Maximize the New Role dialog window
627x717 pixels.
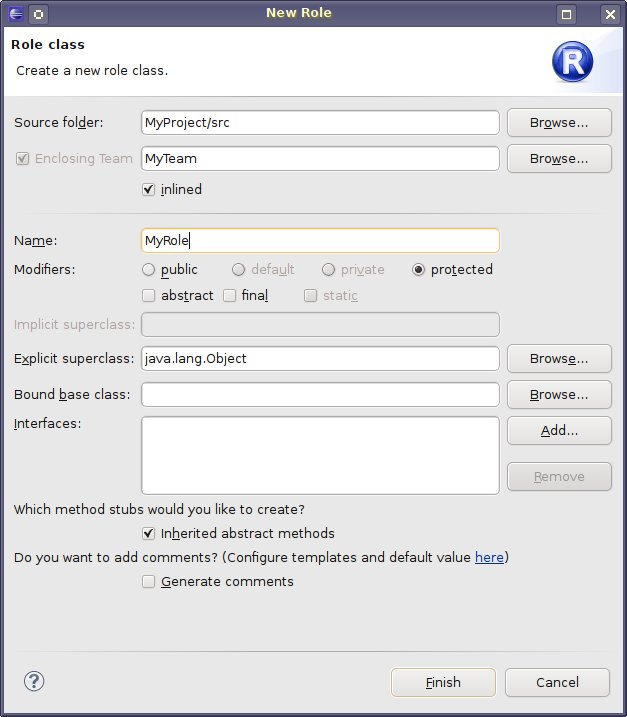(566, 13)
